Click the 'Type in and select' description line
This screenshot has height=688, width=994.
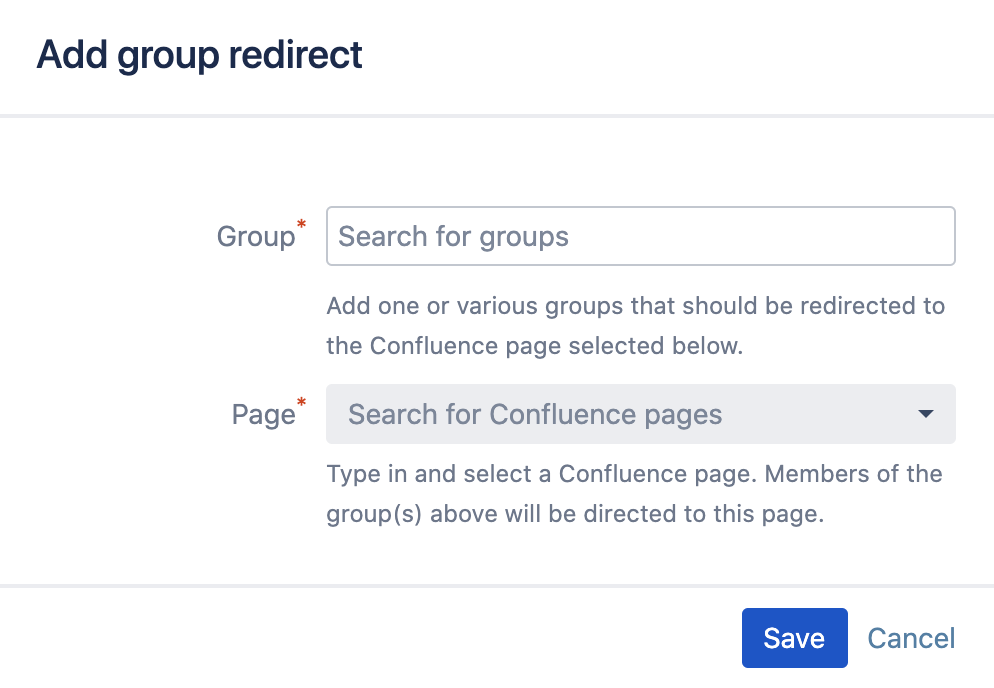pos(634,473)
